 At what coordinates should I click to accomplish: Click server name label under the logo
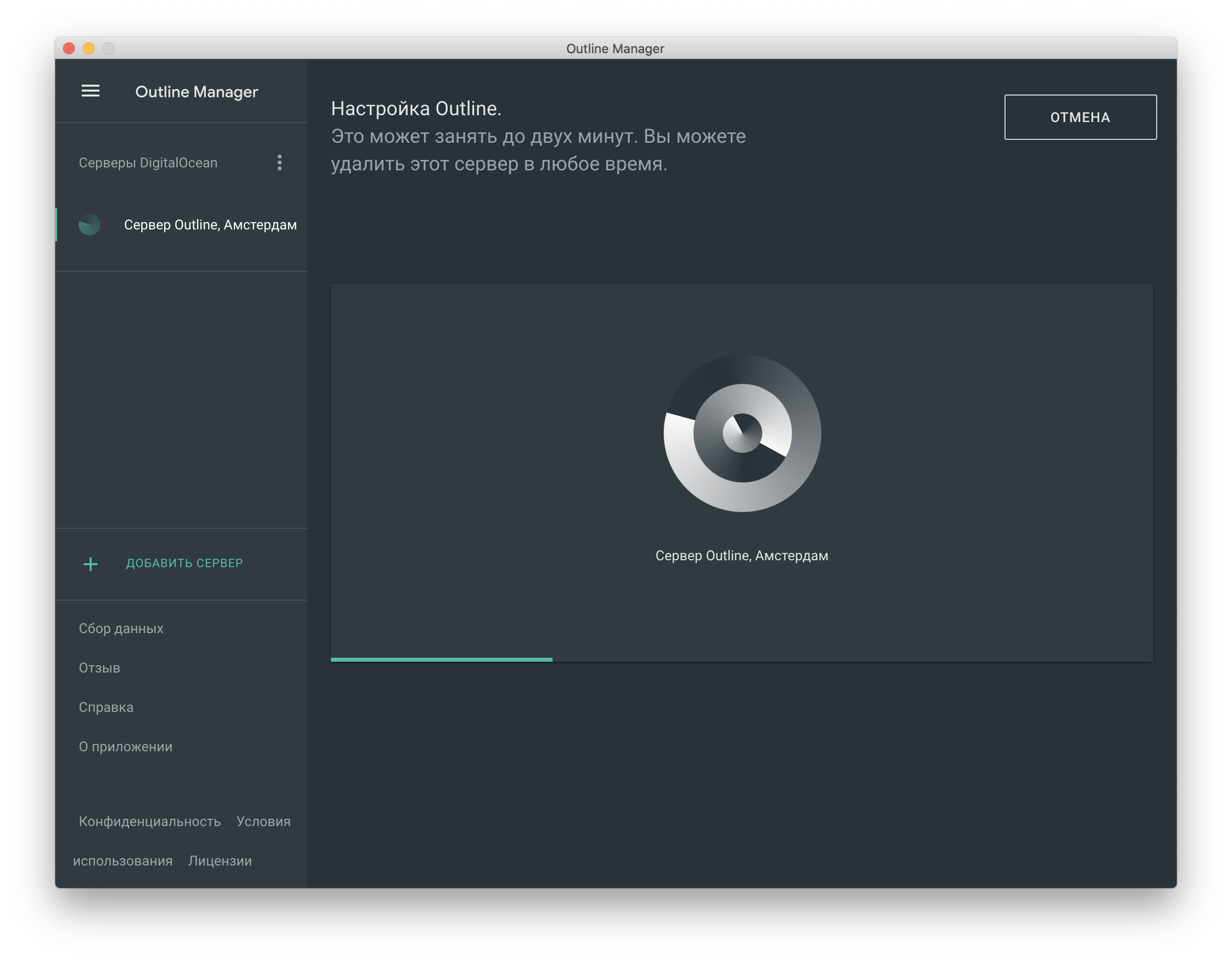tap(742, 555)
